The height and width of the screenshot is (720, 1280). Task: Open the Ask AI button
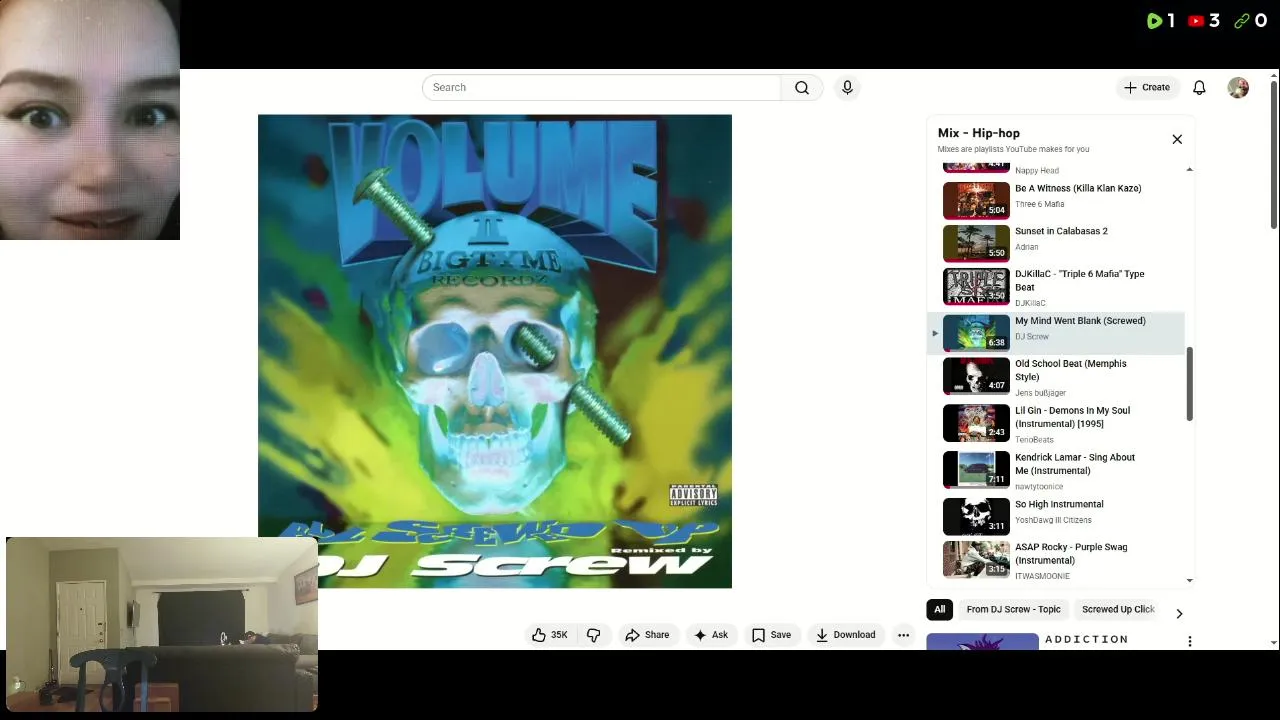[711, 635]
